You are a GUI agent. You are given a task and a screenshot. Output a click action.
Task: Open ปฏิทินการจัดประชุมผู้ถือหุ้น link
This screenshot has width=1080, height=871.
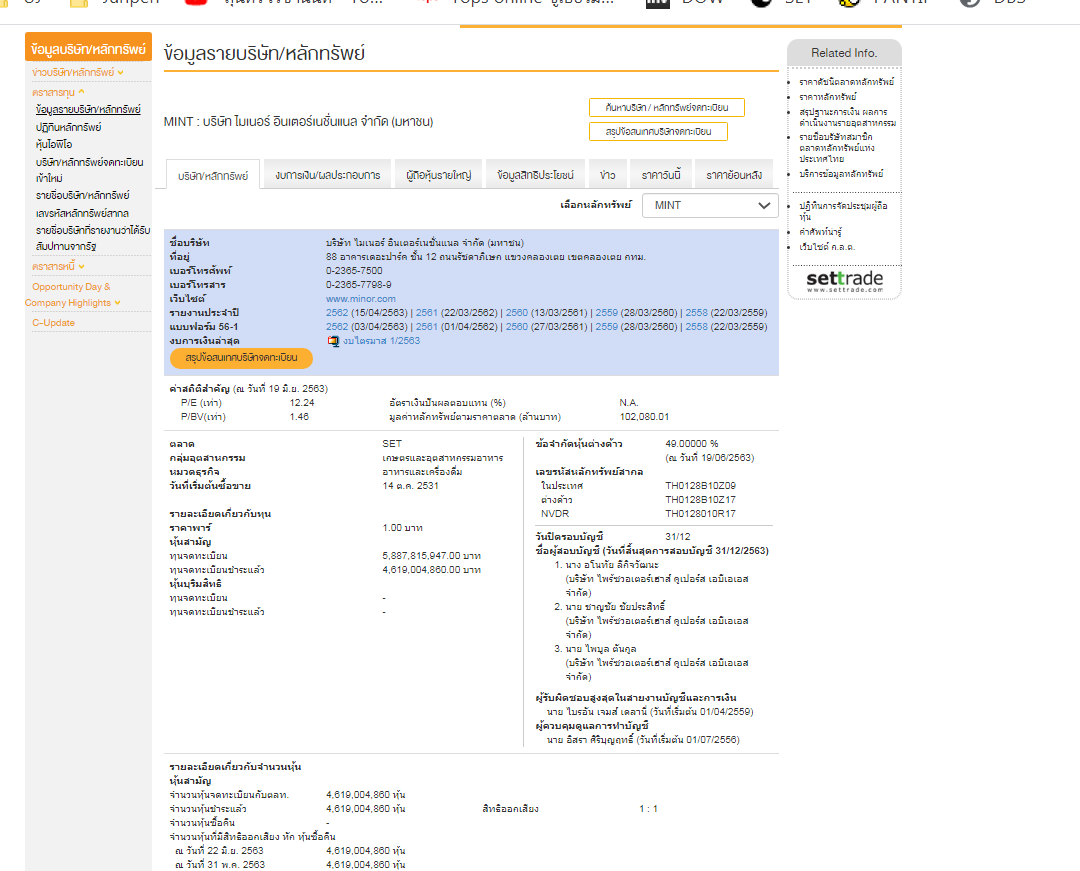(843, 211)
